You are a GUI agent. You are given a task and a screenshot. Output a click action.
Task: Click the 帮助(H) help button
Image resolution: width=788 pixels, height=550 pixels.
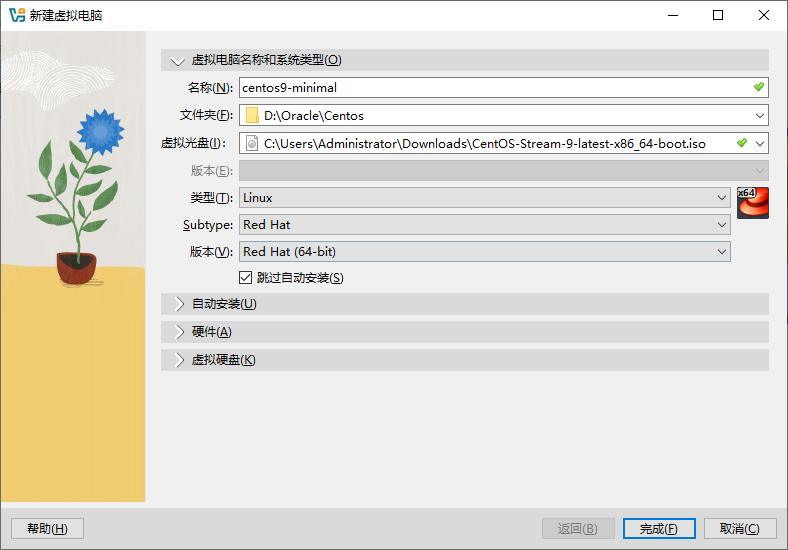47,528
